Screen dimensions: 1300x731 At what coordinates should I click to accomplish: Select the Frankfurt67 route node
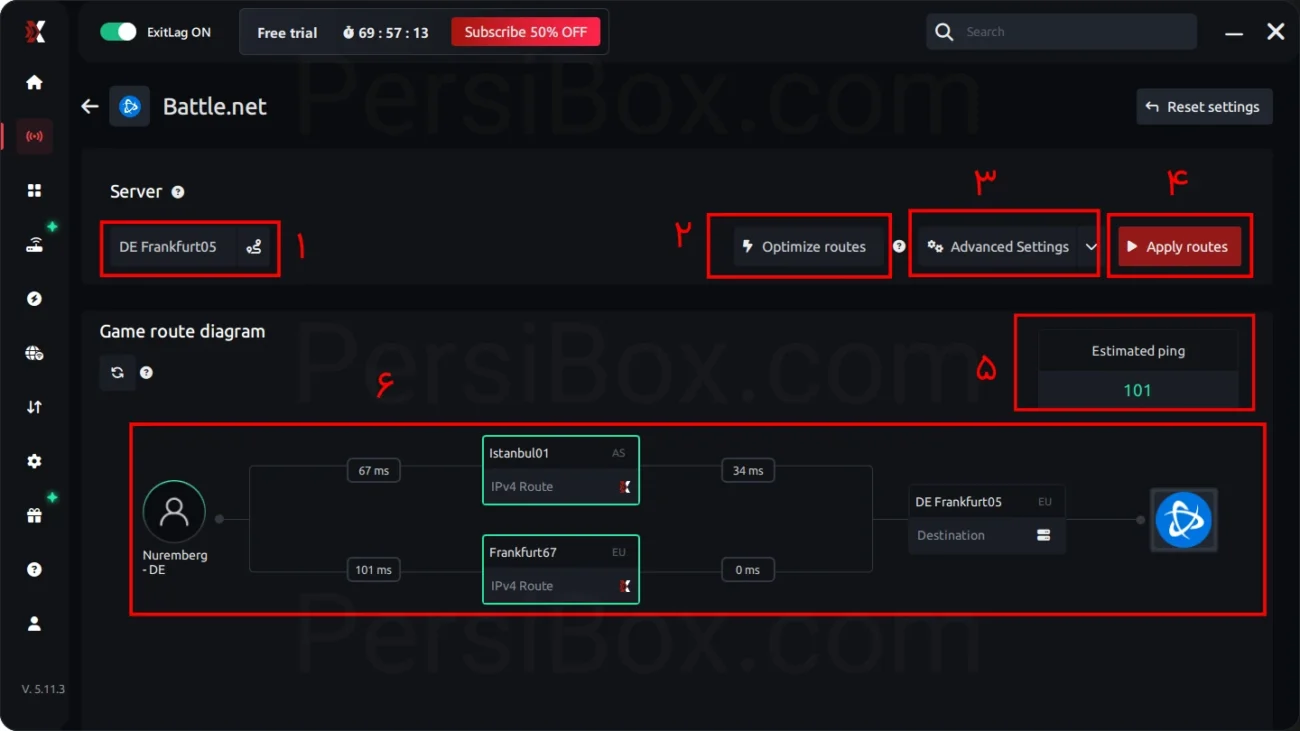point(560,569)
